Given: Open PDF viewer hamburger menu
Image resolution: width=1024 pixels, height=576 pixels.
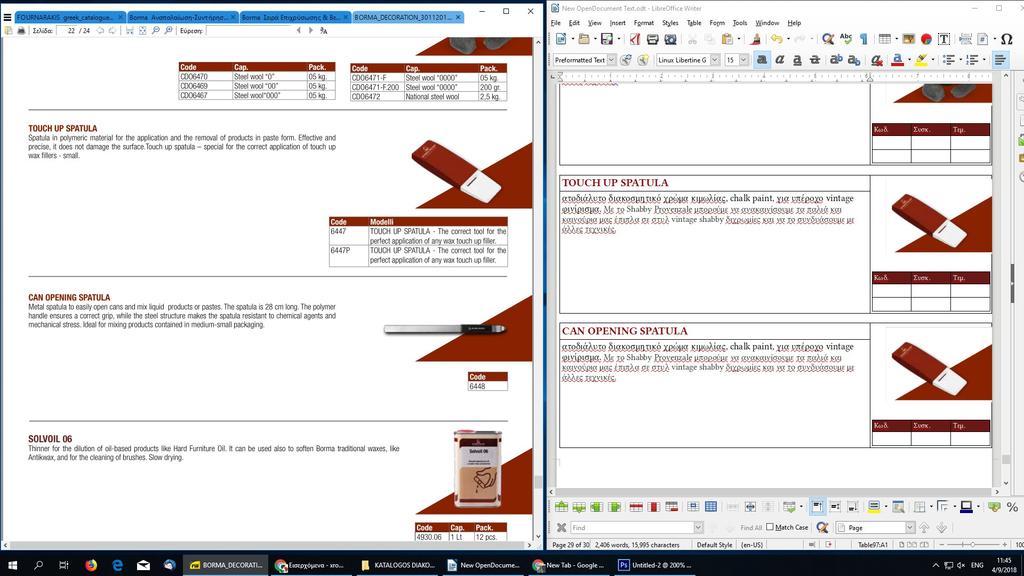Looking at the screenshot, I should [8, 18].
